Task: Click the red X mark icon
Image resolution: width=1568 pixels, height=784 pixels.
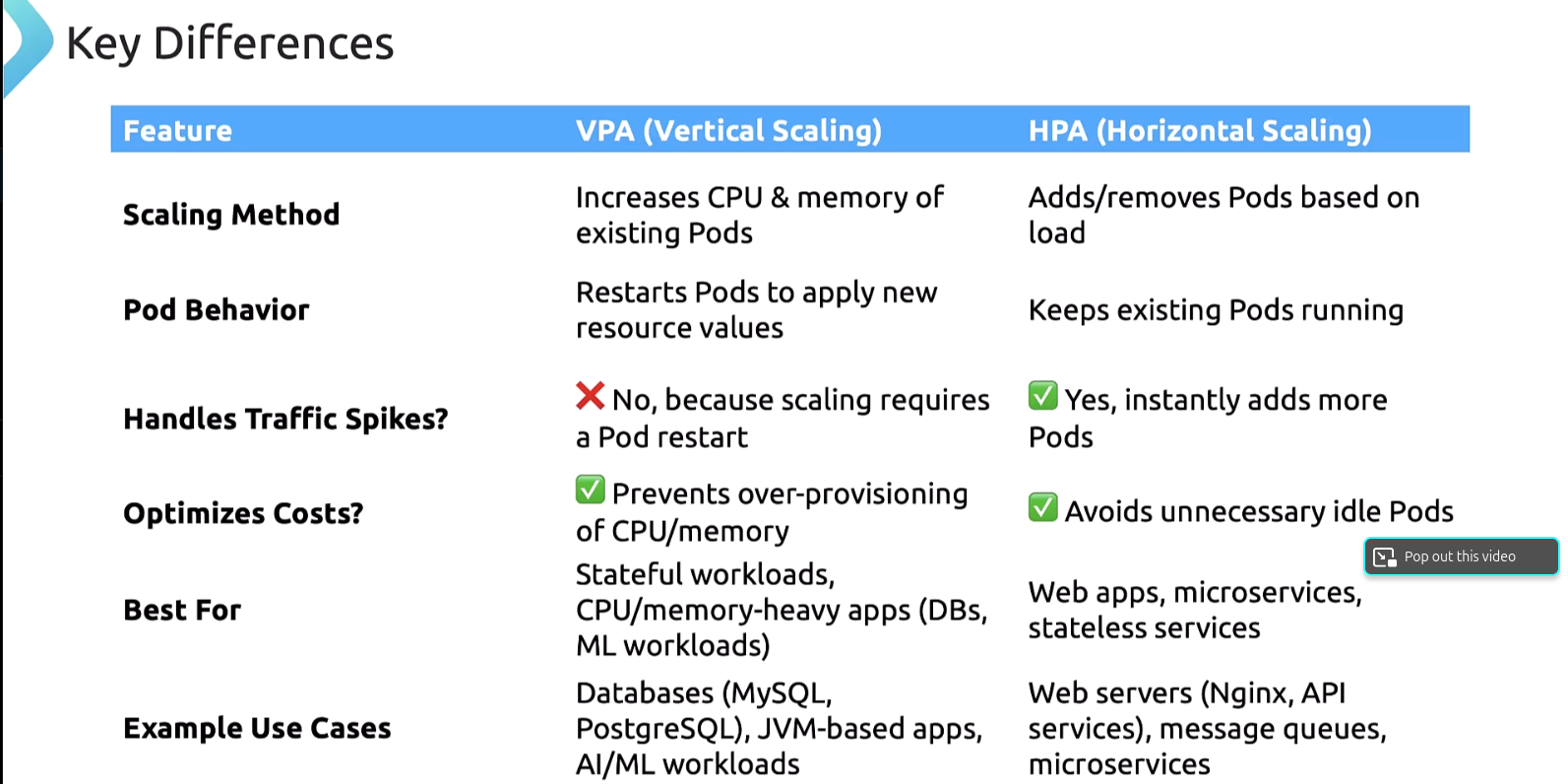Action: (x=590, y=396)
